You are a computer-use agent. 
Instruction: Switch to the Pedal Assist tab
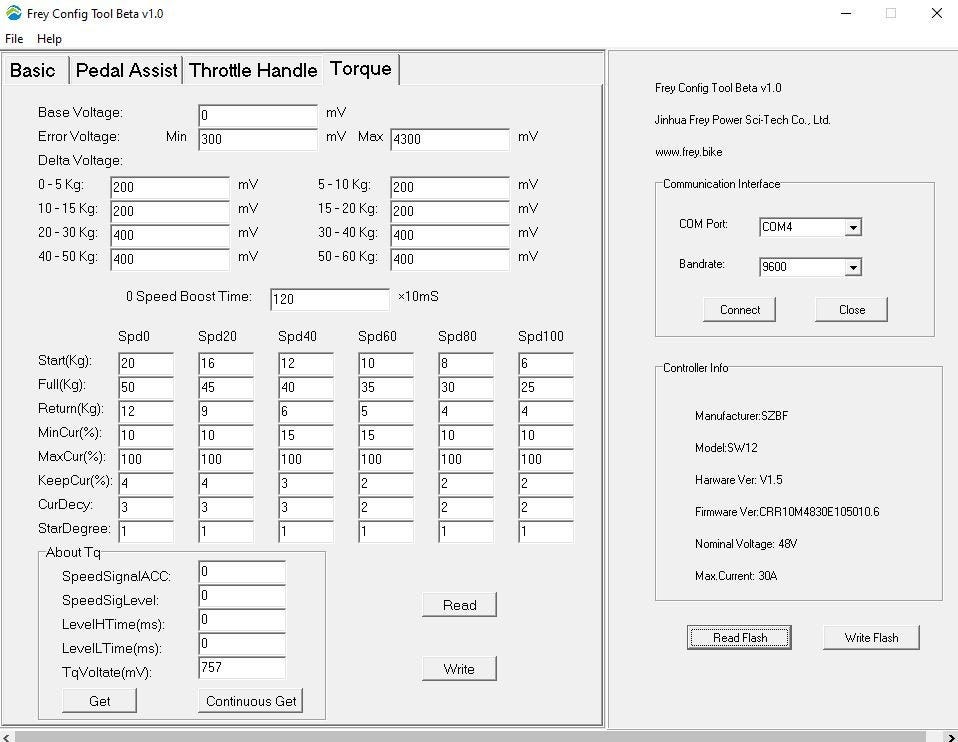click(x=126, y=70)
